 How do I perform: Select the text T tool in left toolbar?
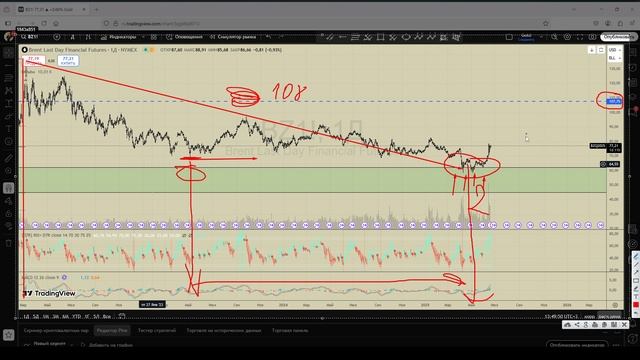click(x=9, y=129)
